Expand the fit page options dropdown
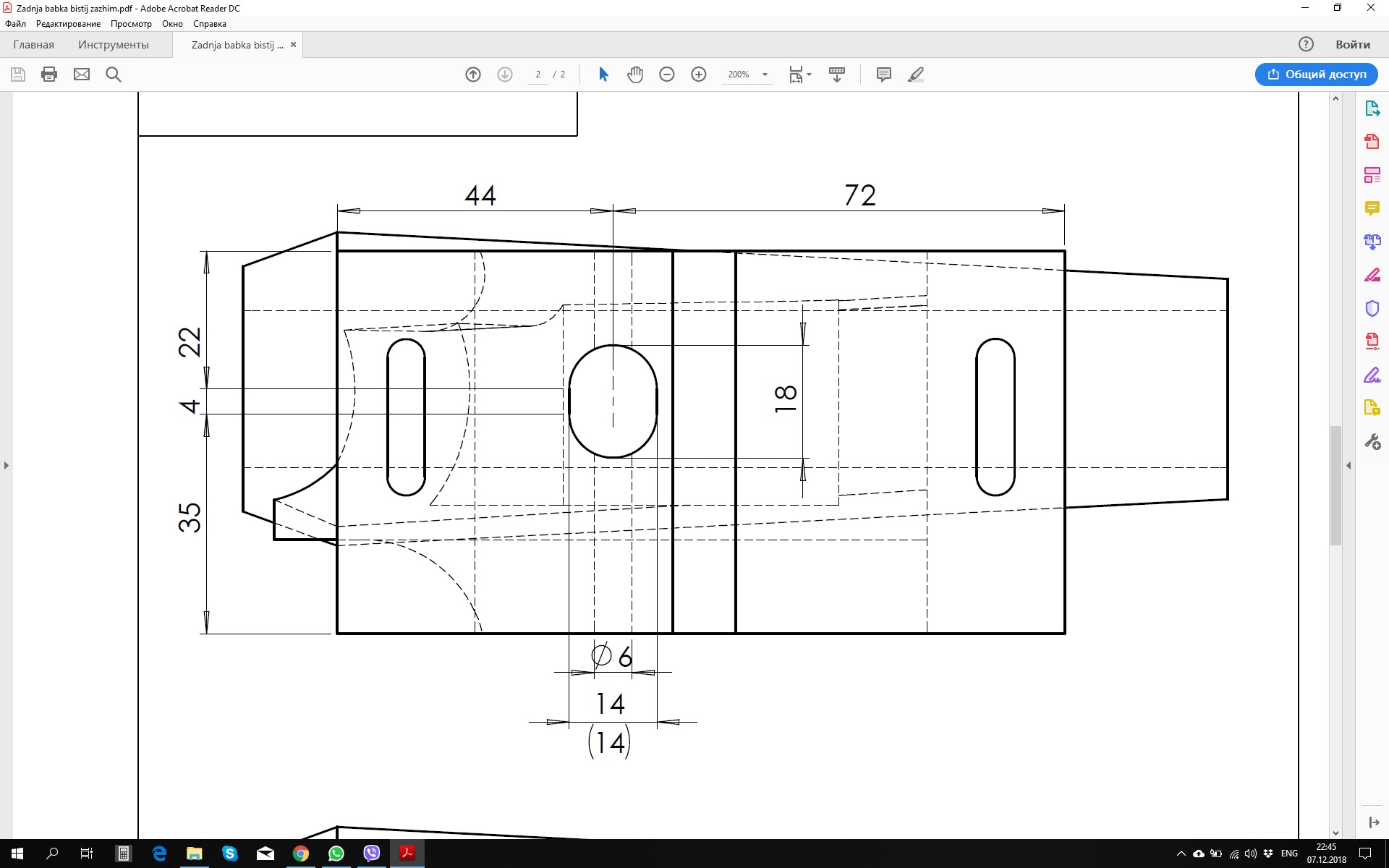Screen dimensions: 1389x868 (809, 75)
